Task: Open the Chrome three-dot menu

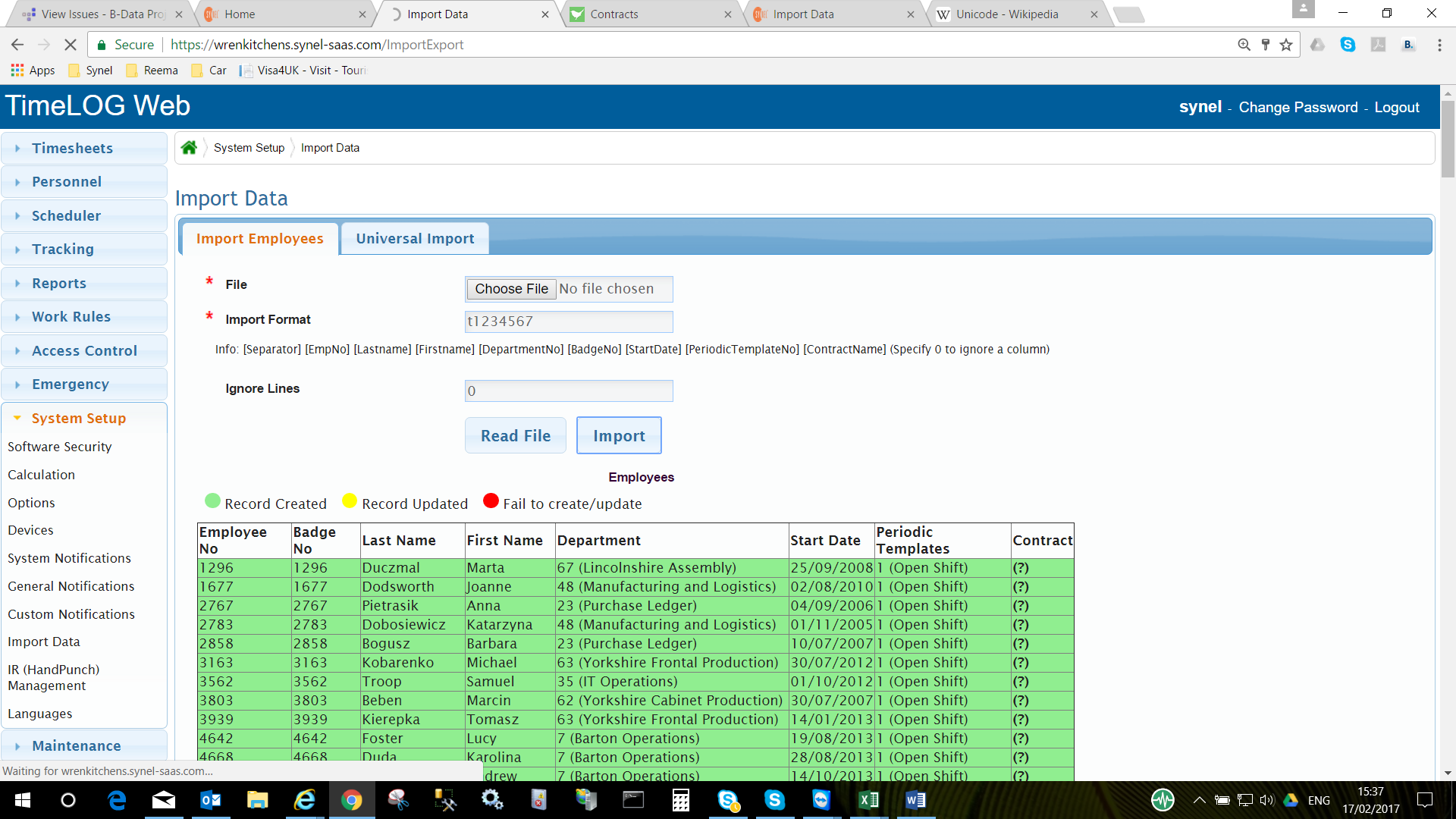Action: coord(1439,45)
